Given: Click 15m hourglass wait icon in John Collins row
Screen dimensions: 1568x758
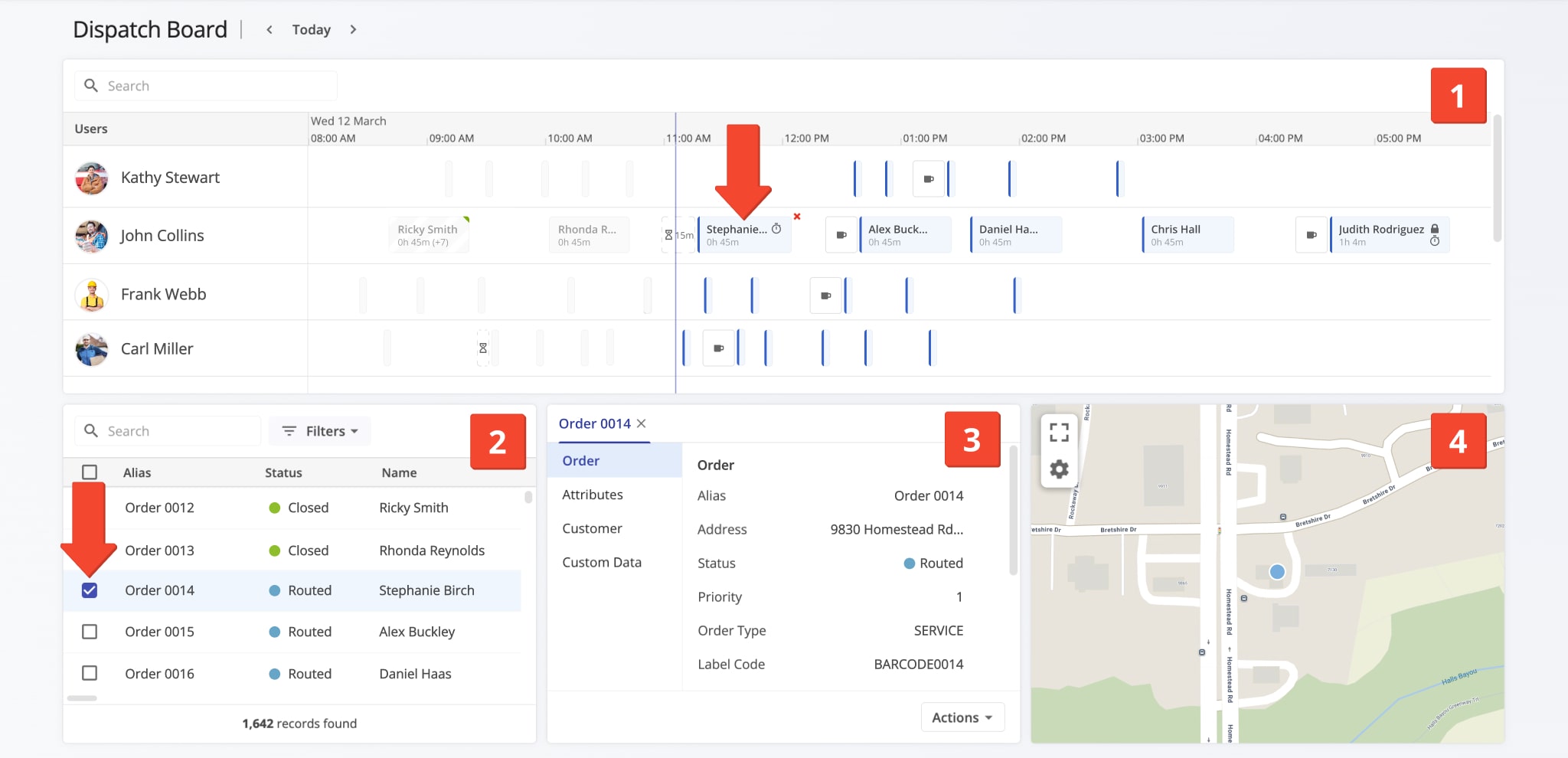Looking at the screenshot, I should (678, 235).
